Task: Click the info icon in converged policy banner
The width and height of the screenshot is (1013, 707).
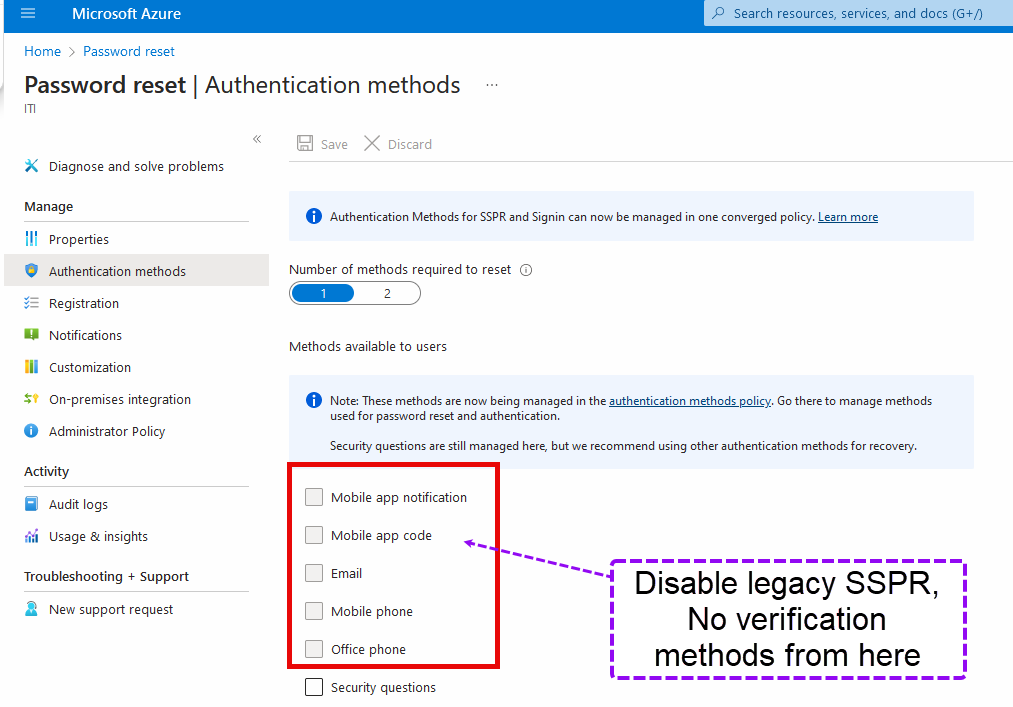Action: 313,216
